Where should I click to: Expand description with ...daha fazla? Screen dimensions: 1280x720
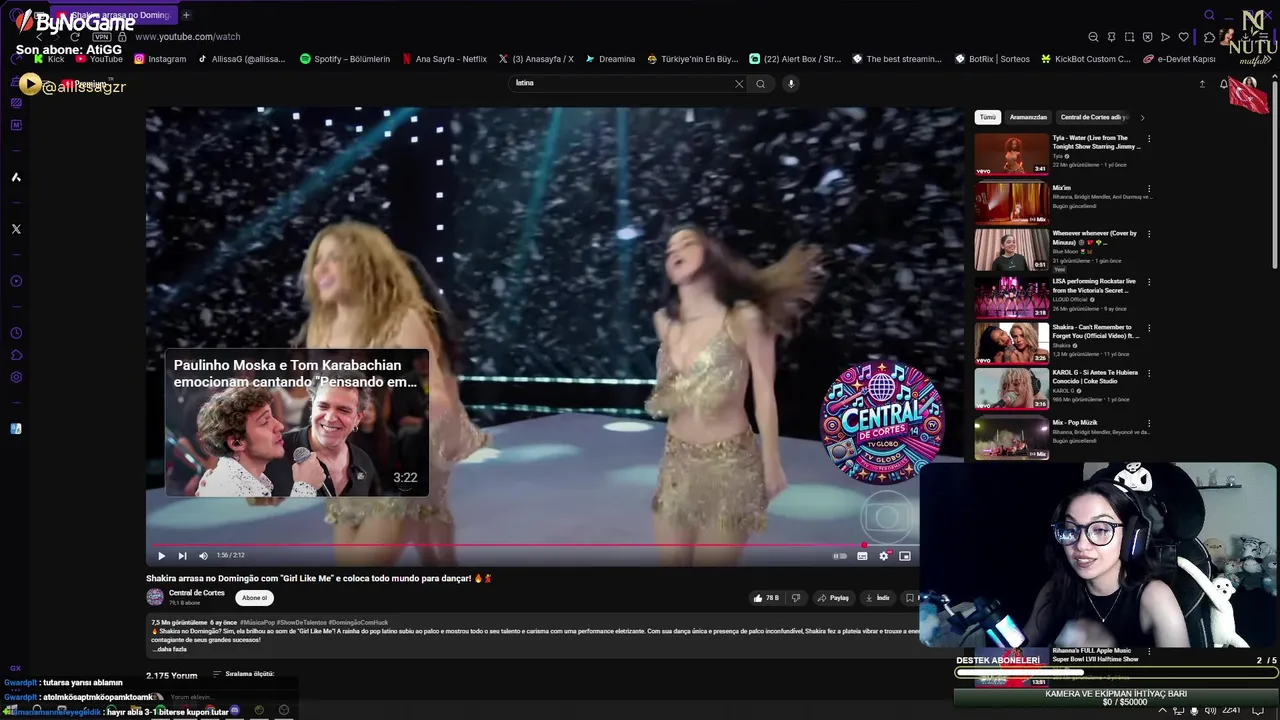(x=169, y=649)
